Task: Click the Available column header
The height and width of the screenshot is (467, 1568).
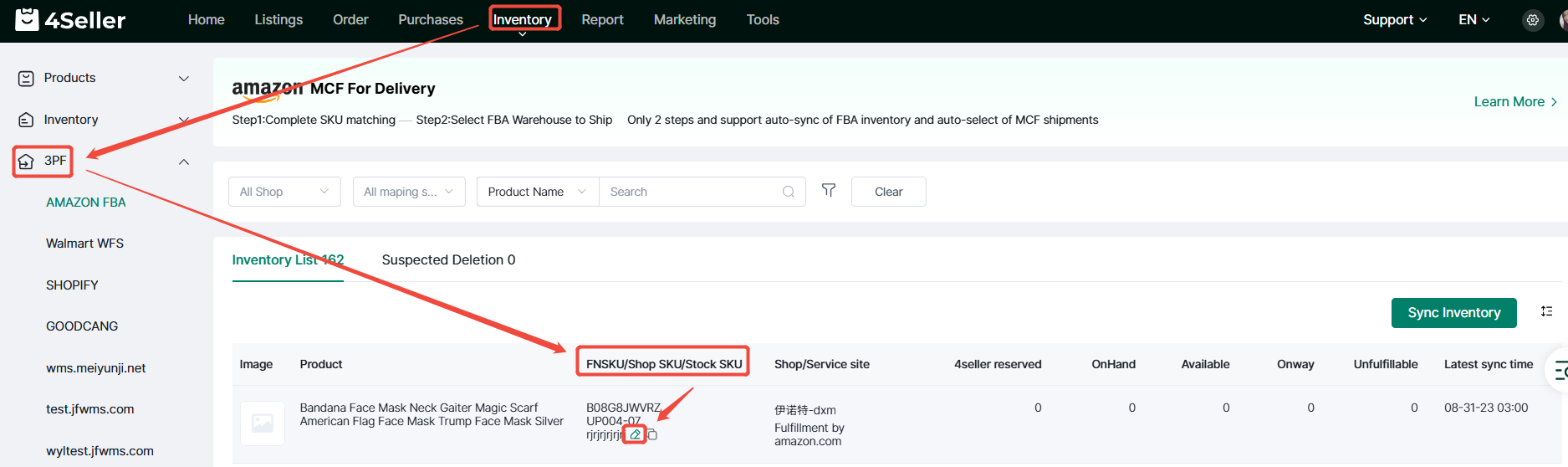Action: click(x=1205, y=364)
